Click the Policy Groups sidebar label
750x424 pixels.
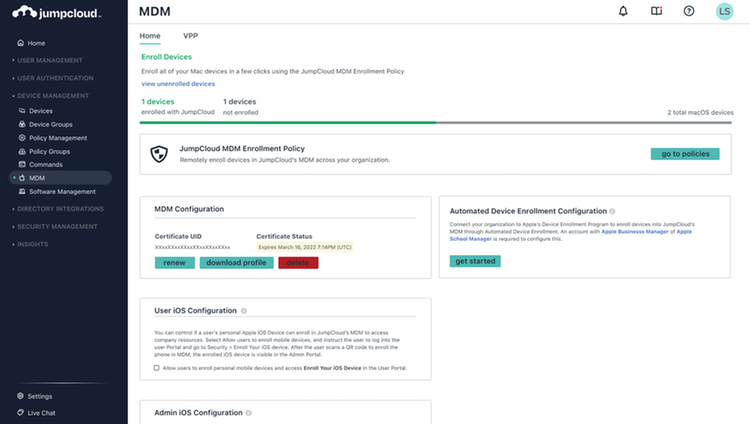[49, 151]
